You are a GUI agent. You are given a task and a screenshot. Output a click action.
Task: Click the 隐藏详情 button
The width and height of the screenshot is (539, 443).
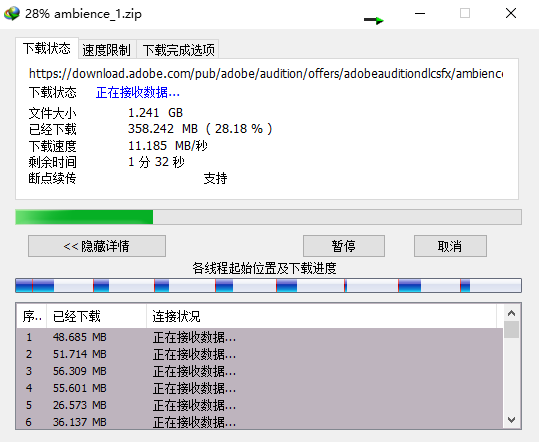pyautogui.click(x=97, y=246)
